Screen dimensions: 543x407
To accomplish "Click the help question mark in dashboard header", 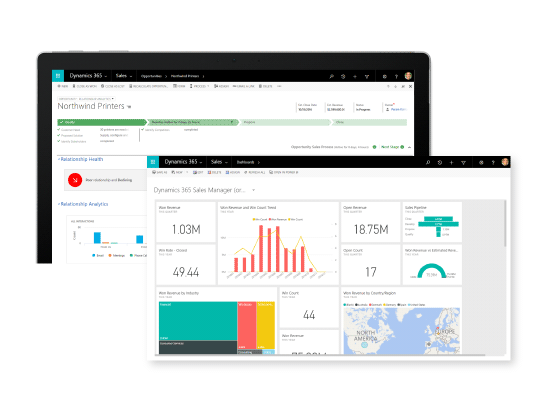I will pyautogui.click(x=493, y=162).
